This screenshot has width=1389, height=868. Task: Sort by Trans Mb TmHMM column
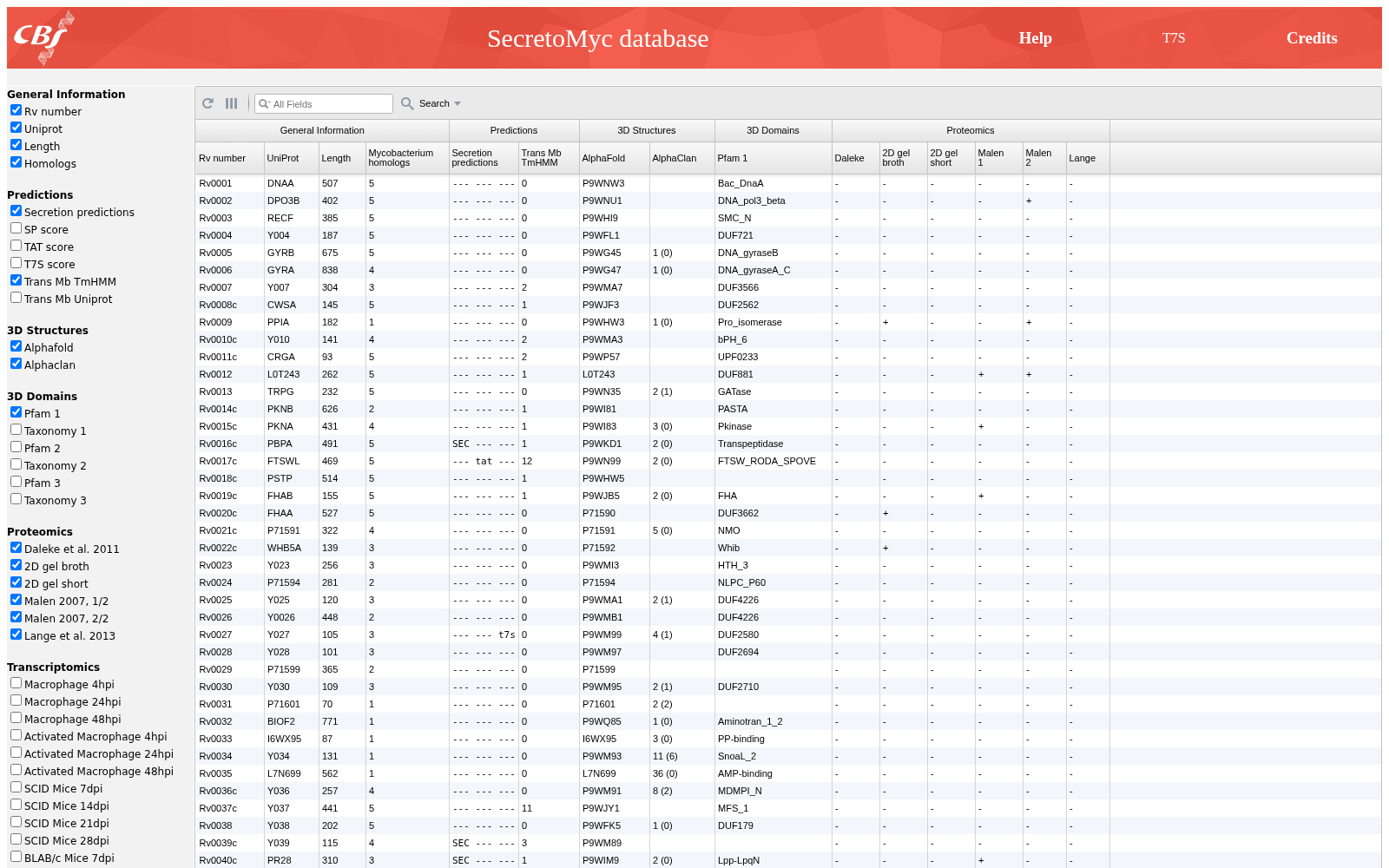(x=549, y=158)
